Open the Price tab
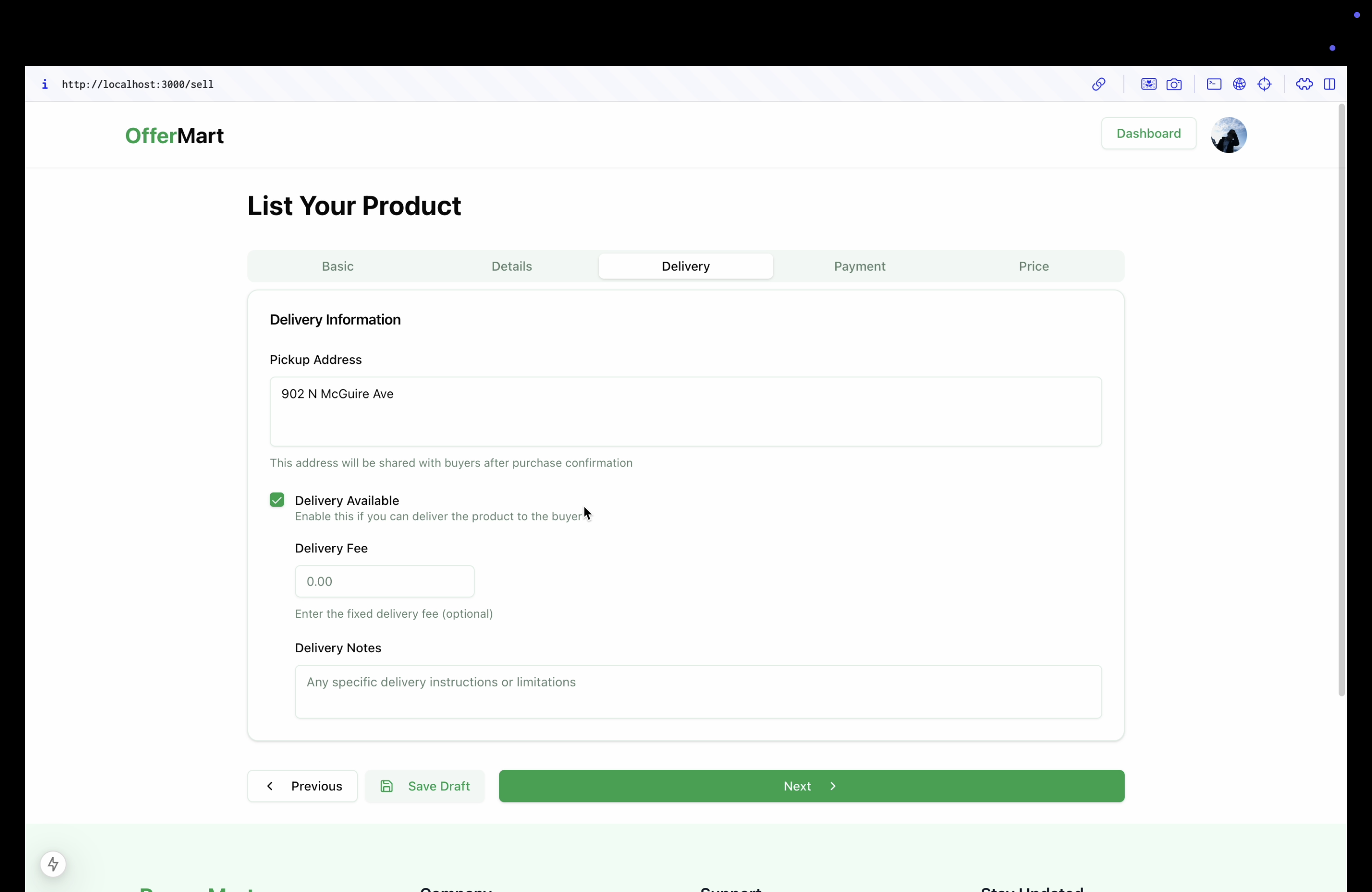Viewport: 1372px width, 892px height. tap(1033, 266)
